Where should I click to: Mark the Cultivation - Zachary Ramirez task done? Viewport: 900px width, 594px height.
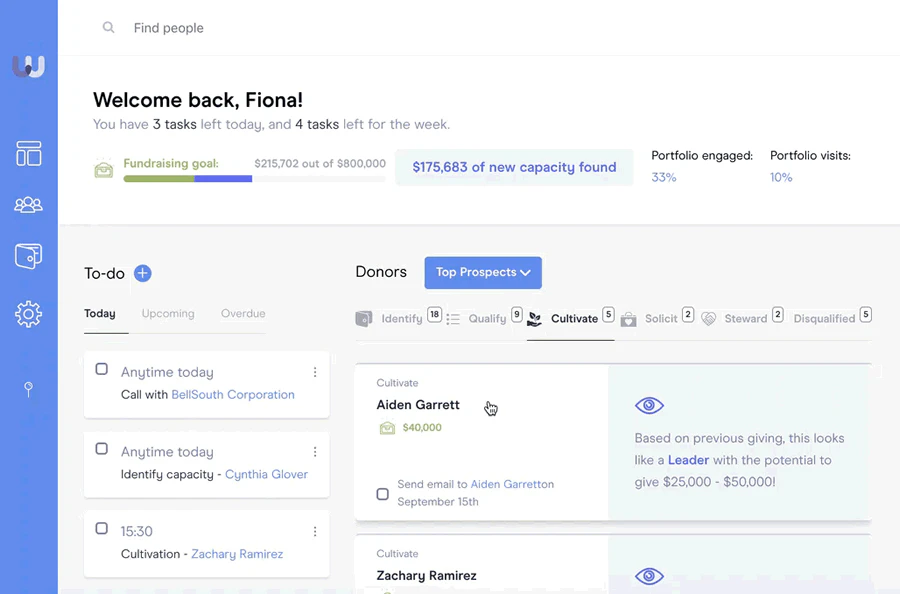click(x=101, y=528)
